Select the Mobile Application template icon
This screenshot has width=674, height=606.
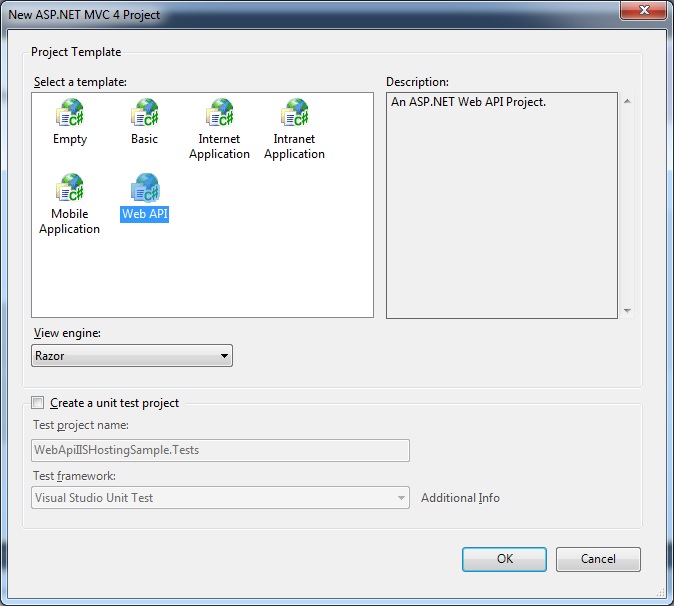click(70, 187)
